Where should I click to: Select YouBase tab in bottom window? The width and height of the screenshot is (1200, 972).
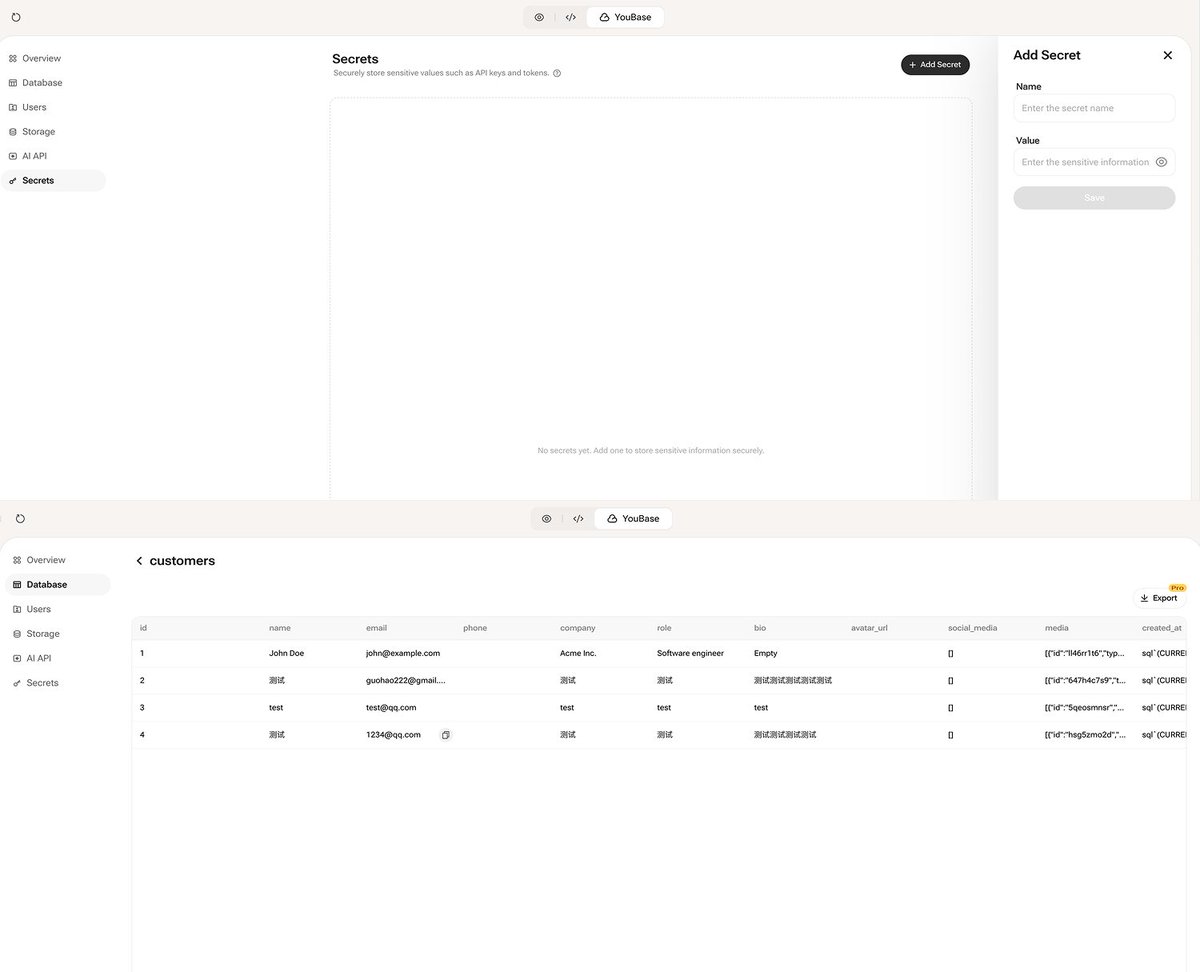click(x=633, y=519)
